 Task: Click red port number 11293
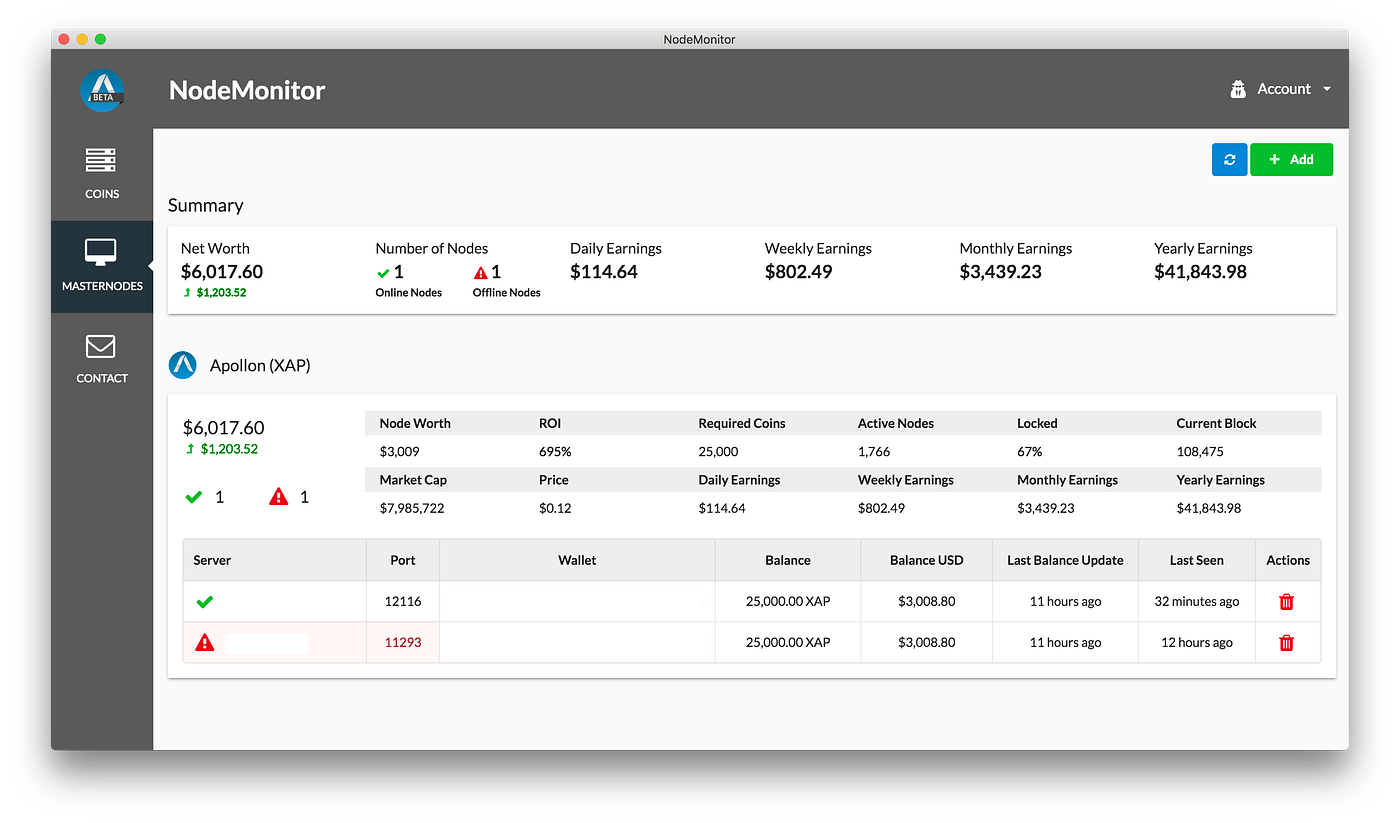coord(403,642)
